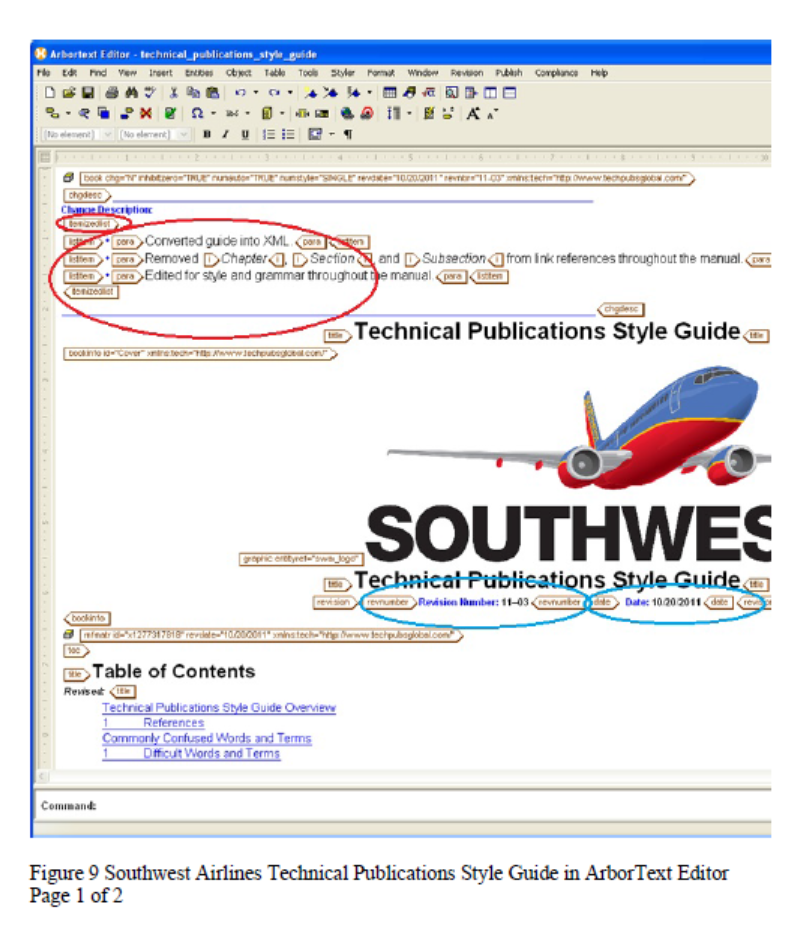Open the Entities menu

(x=199, y=73)
